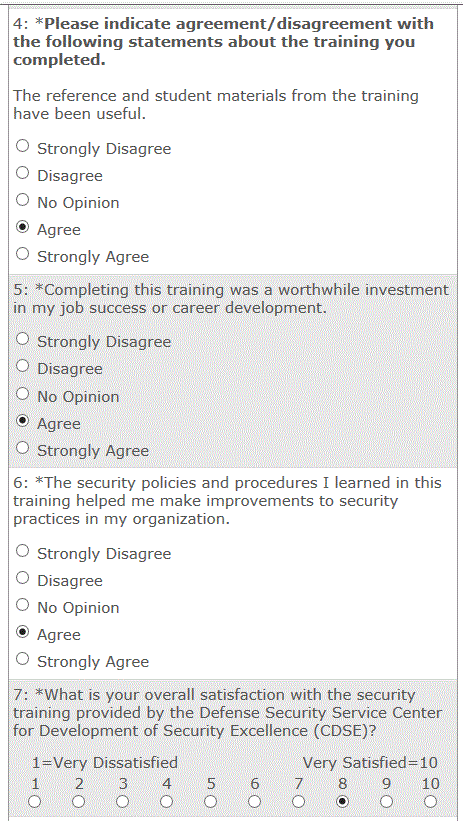Rate overall satisfaction as 3

(123, 802)
